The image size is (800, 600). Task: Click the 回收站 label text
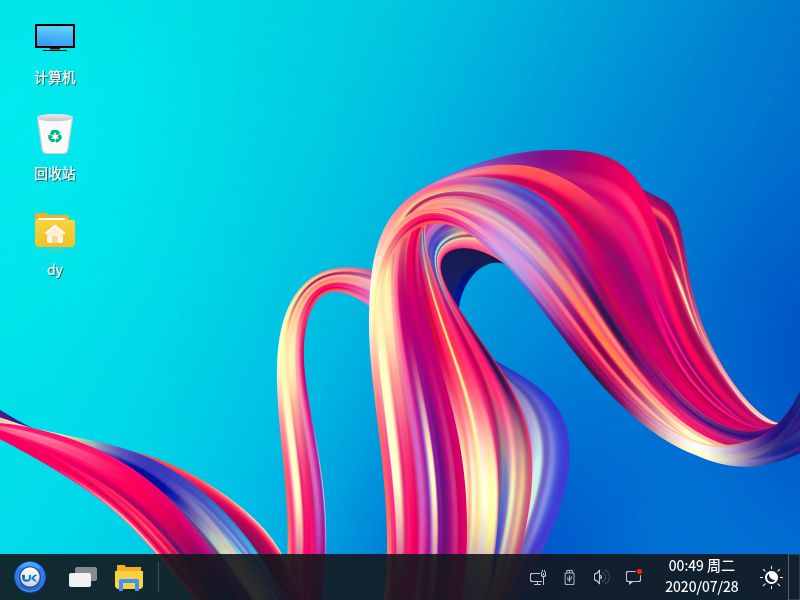pyautogui.click(x=55, y=174)
